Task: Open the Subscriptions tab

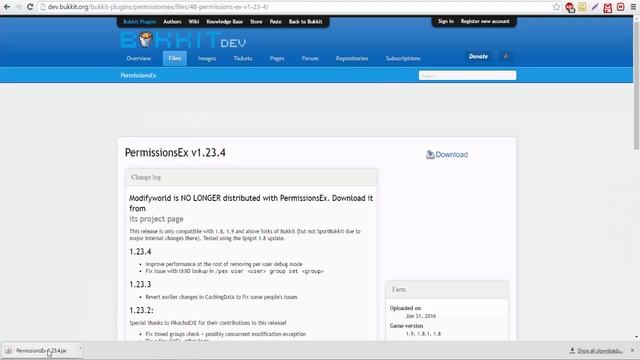Action: pos(403,58)
